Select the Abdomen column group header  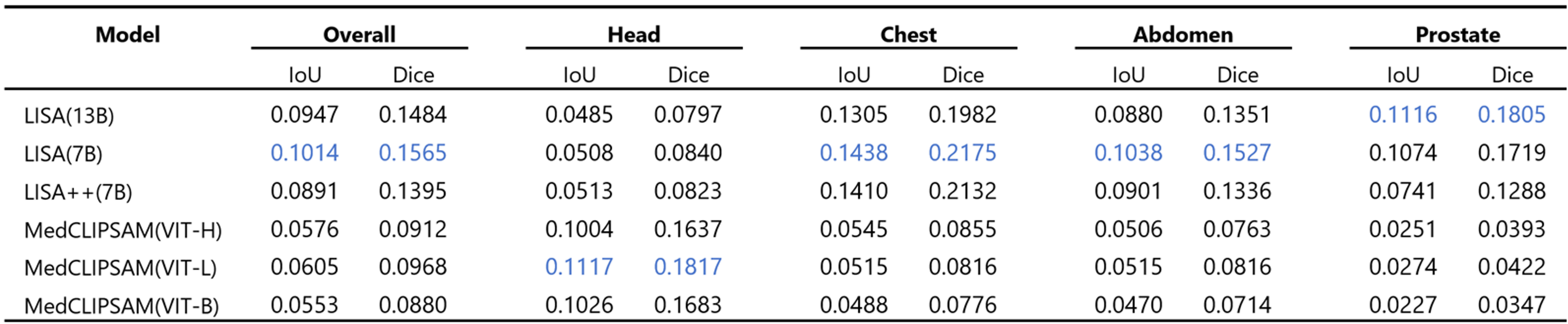[1183, 34]
